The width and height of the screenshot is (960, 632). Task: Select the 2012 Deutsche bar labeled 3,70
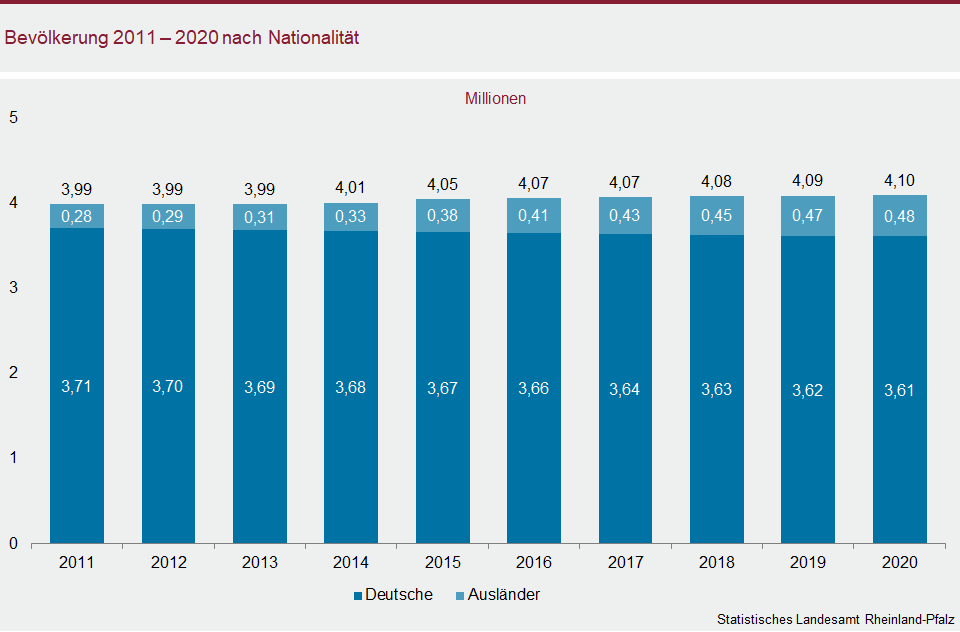point(168,387)
